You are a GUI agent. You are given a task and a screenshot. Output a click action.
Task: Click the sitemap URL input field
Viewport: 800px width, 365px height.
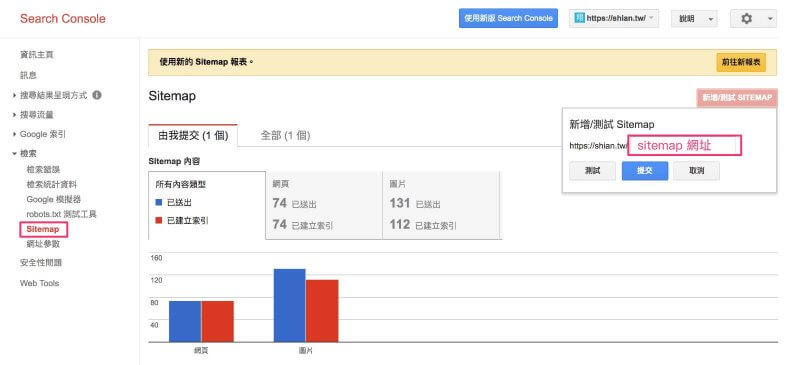(x=685, y=145)
